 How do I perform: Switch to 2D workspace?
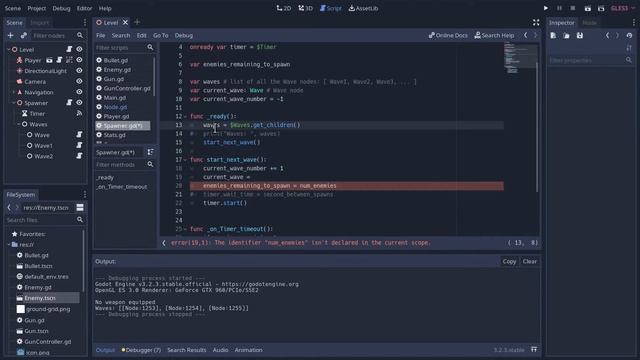coord(284,8)
